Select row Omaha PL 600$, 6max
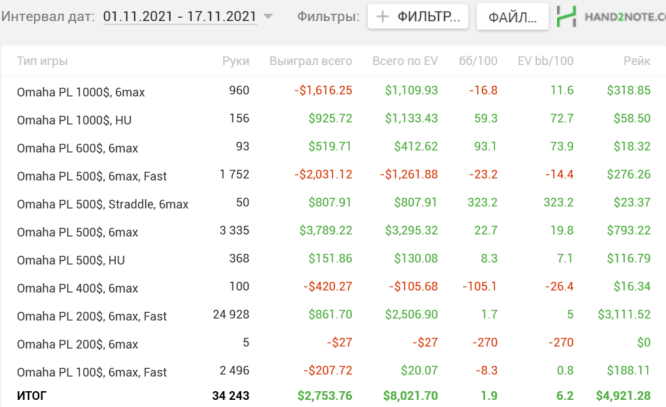The image size is (666, 407). point(333,147)
